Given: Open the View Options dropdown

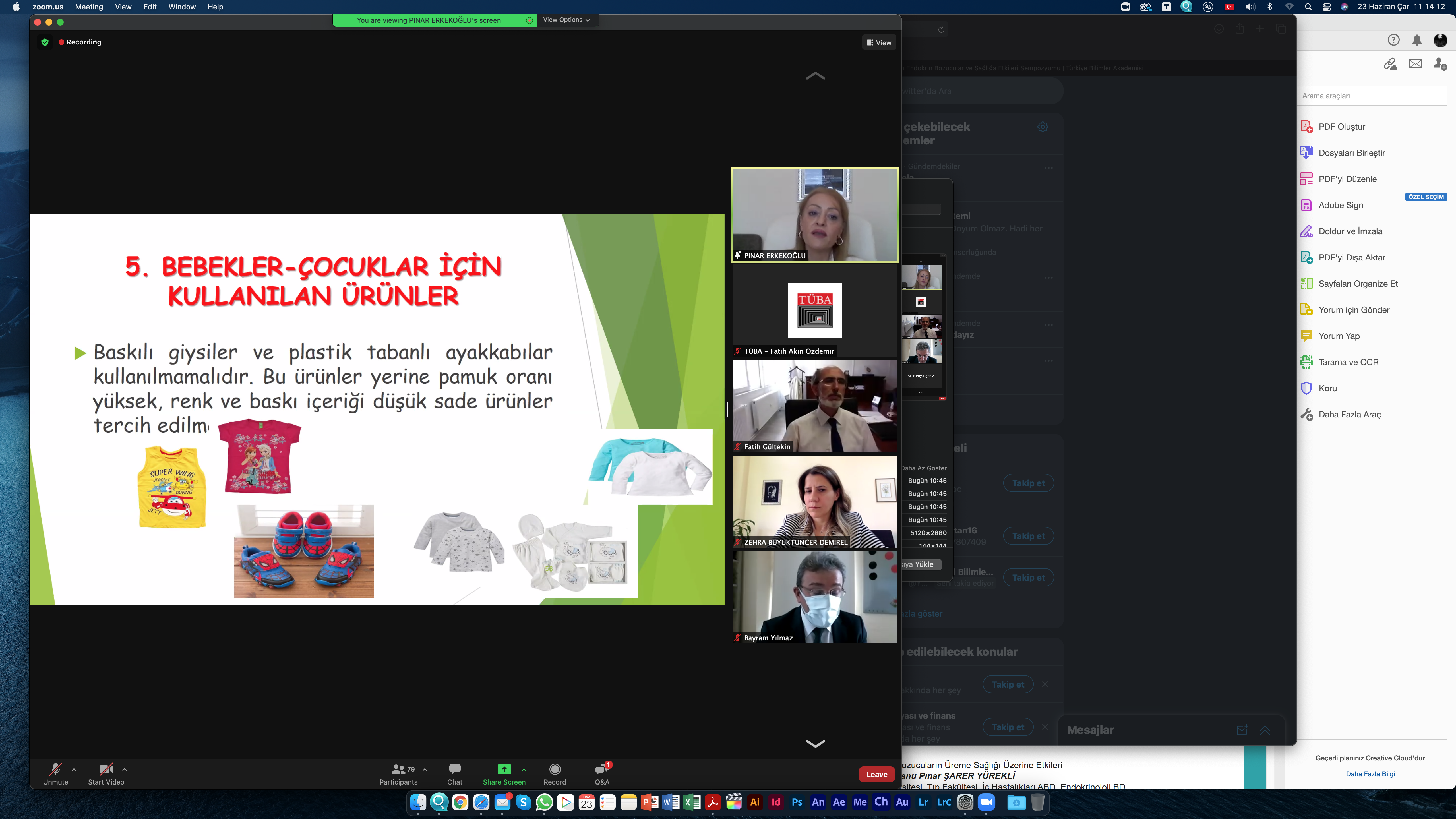Looking at the screenshot, I should pos(566,20).
